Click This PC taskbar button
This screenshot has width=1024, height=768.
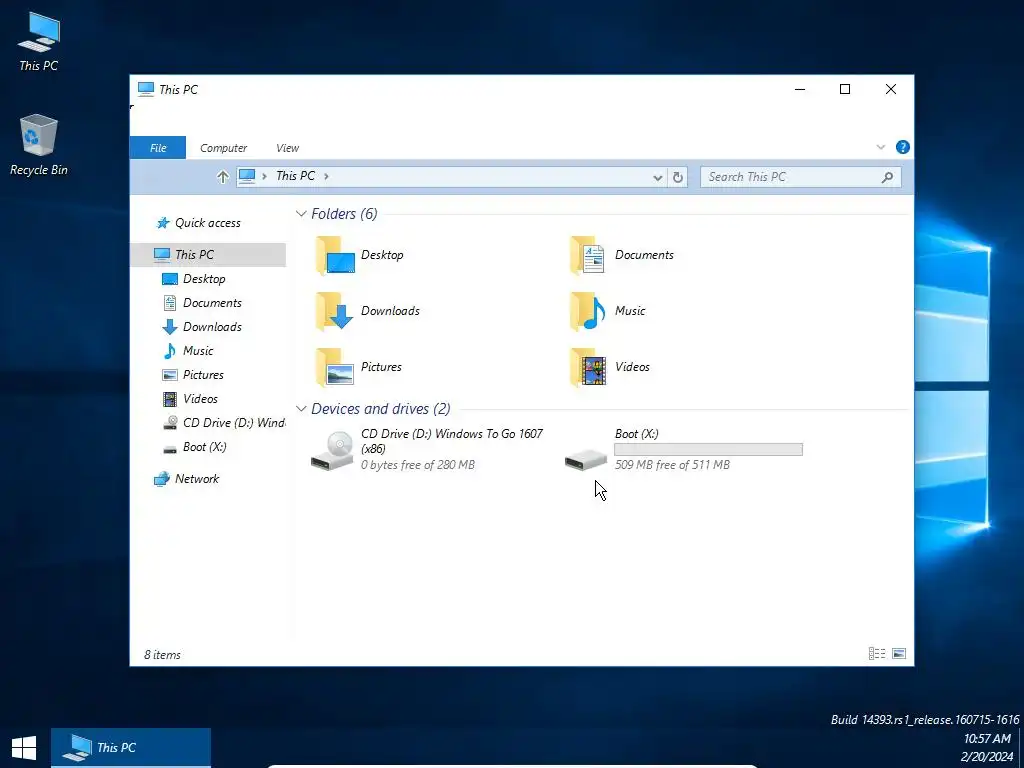[131, 748]
